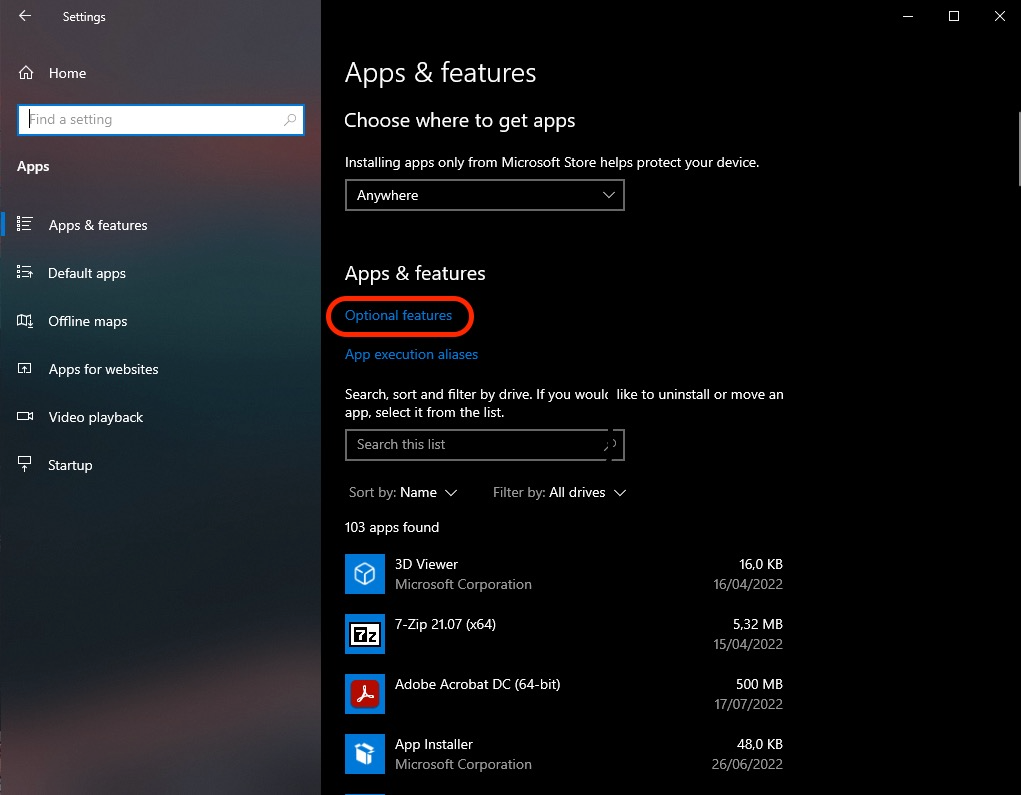The width and height of the screenshot is (1021, 795).
Task: Click the 7-Zip application icon
Action: tap(364, 634)
